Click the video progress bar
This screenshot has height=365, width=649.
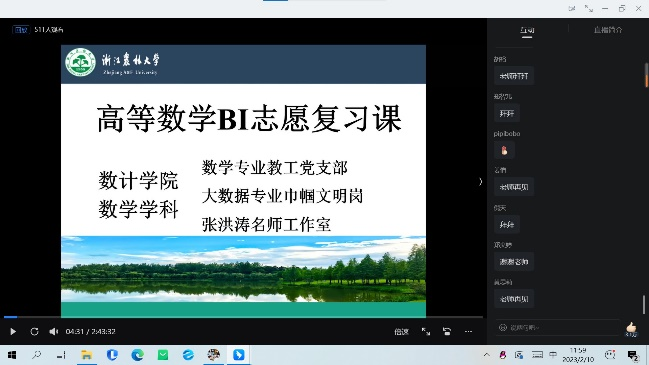[243, 317]
